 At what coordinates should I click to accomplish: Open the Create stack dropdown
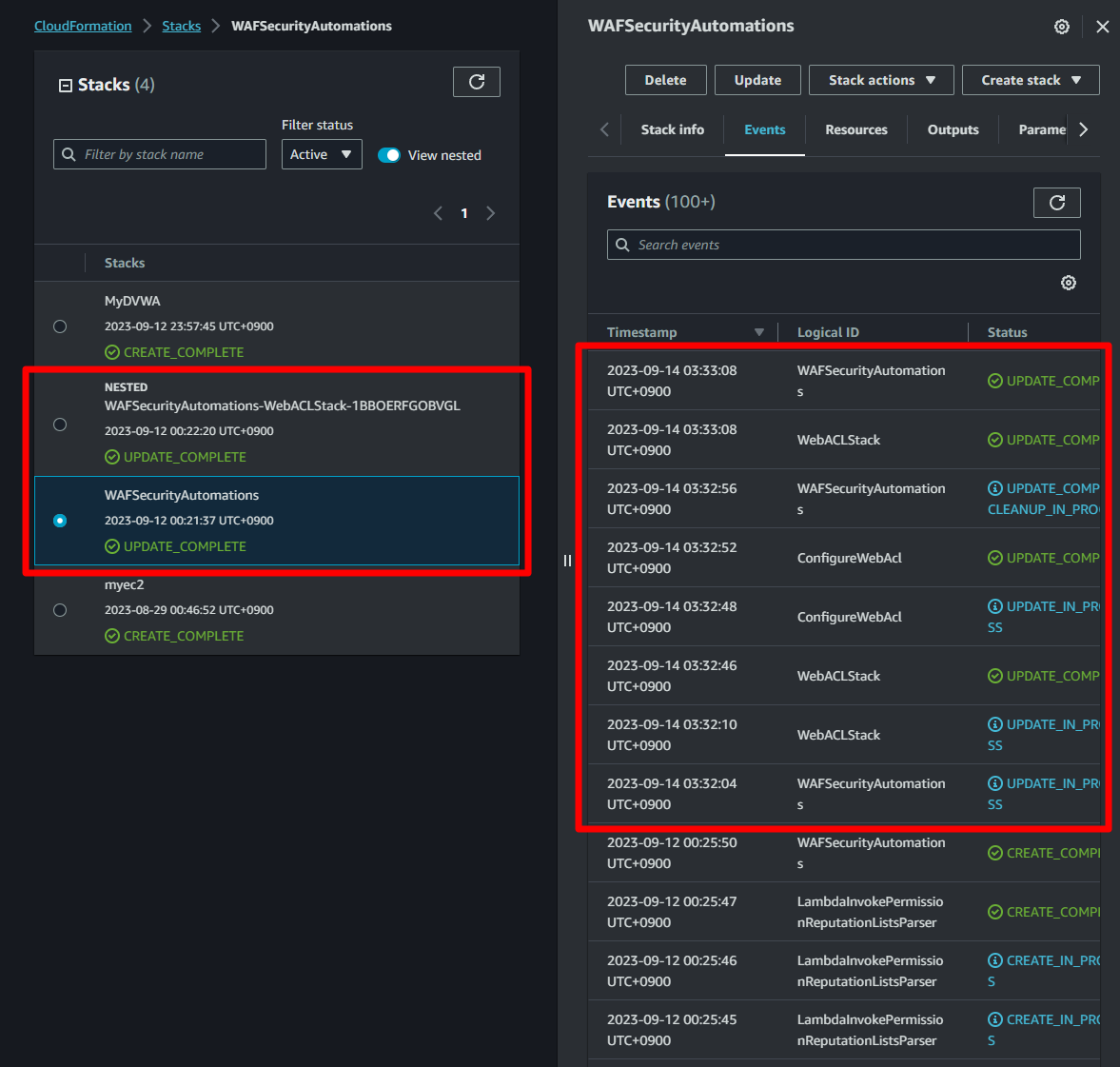click(1030, 80)
